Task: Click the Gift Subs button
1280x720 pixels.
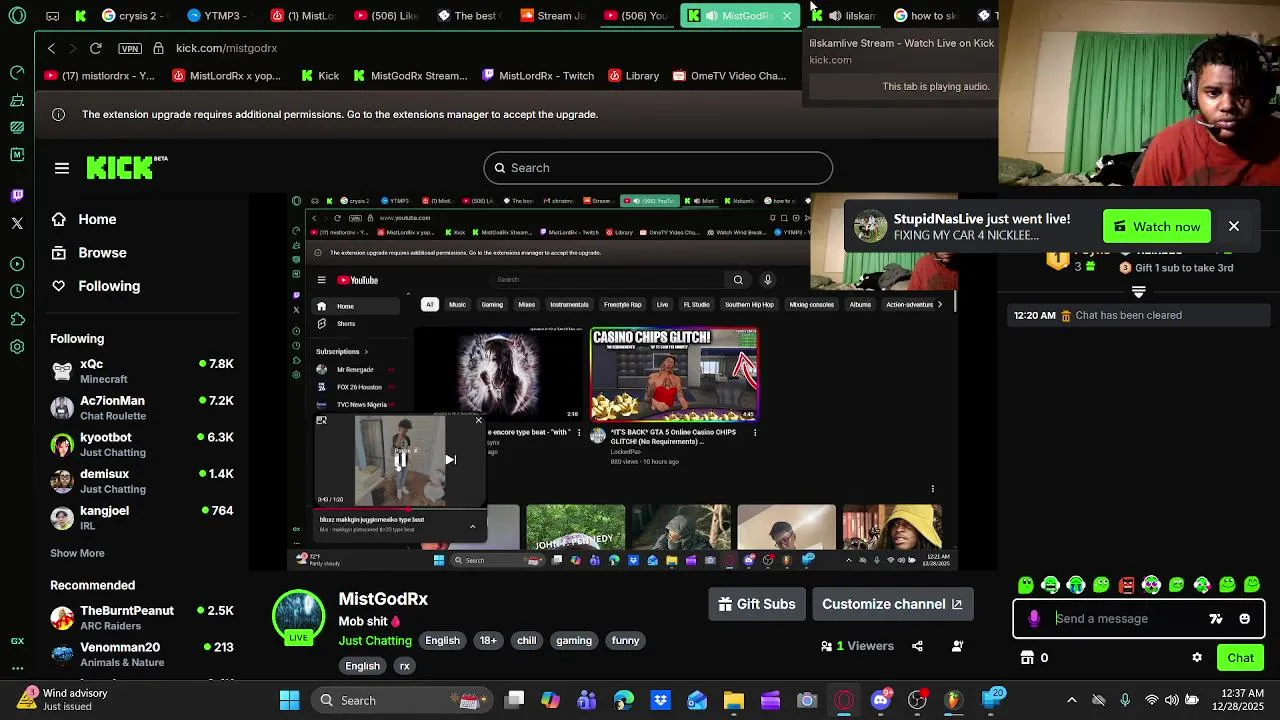Action: point(757,604)
